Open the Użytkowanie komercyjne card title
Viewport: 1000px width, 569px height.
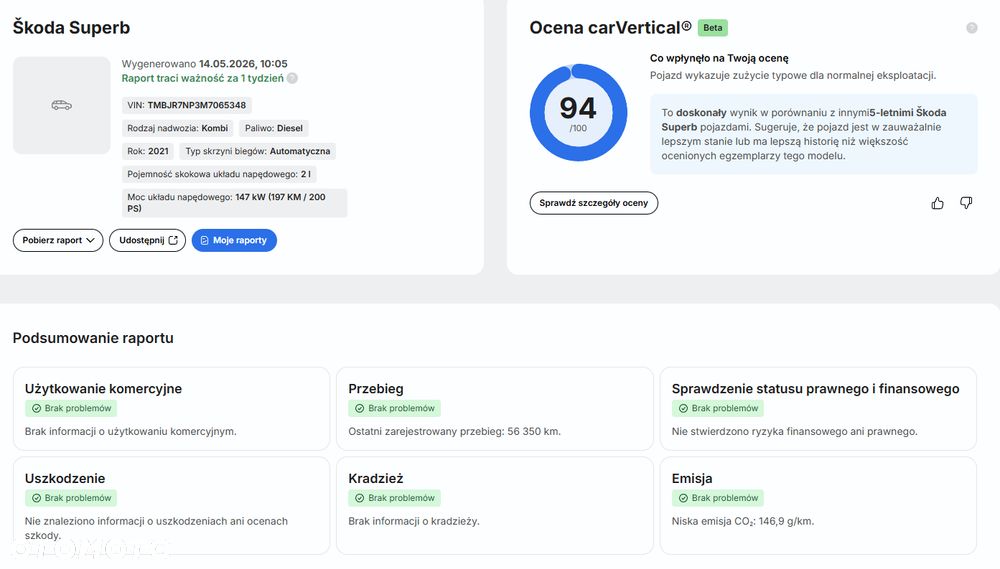[103, 388]
